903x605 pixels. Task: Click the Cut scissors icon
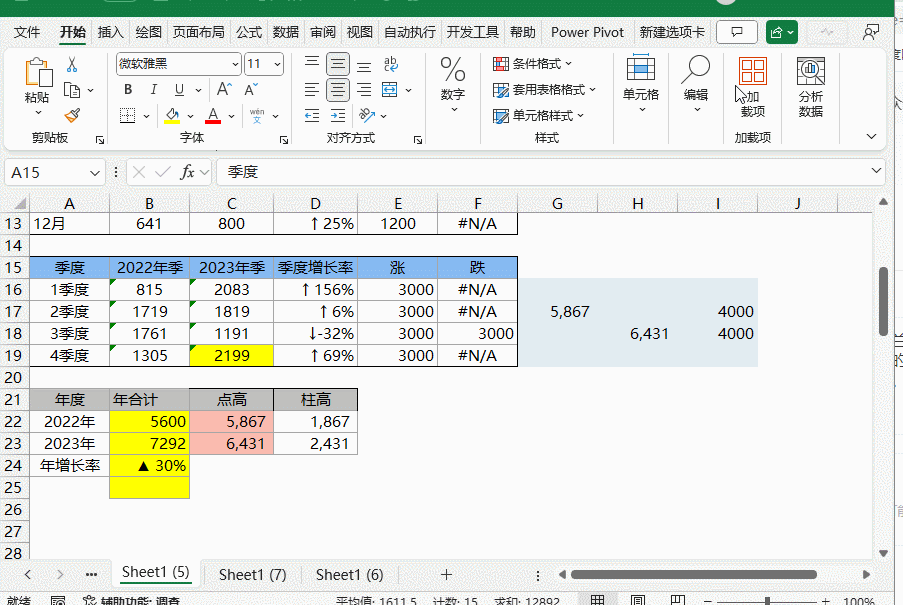(72, 64)
